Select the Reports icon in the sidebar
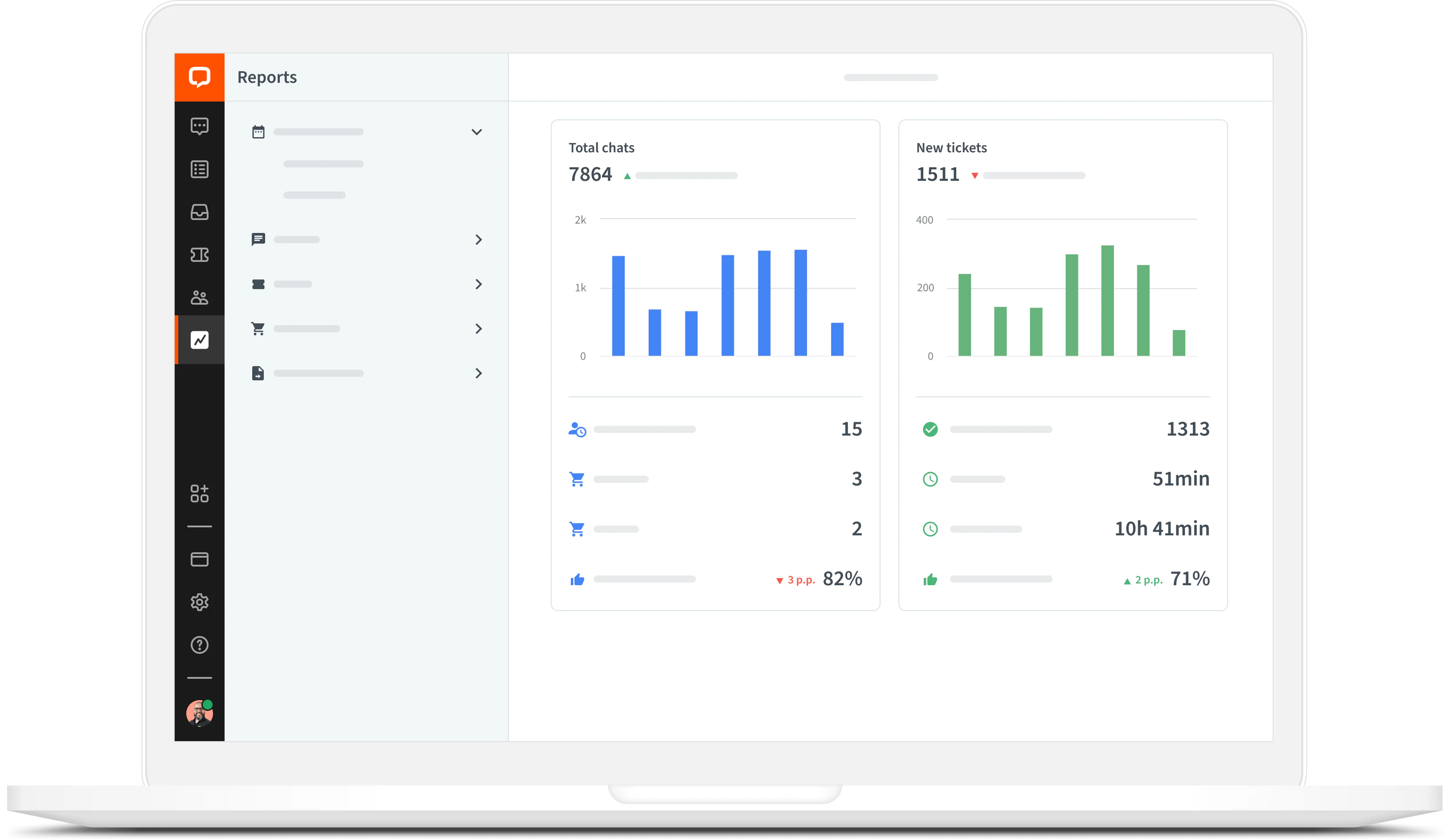 pyautogui.click(x=199, y=340)
